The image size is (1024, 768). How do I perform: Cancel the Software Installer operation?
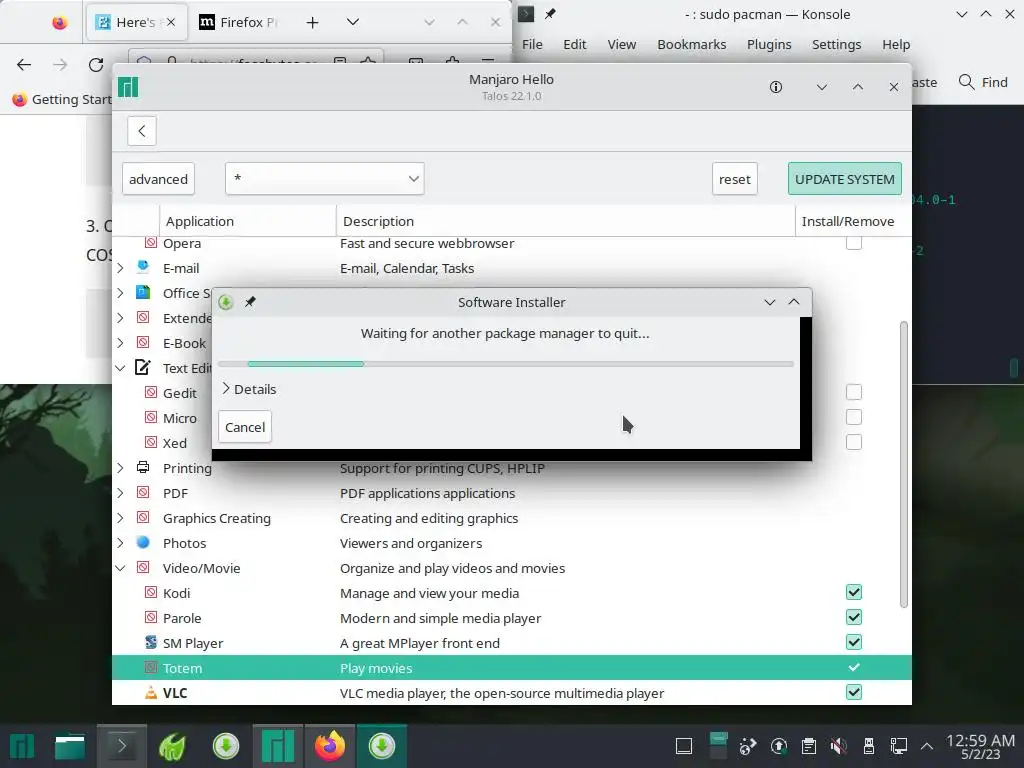[x=245, y=427]
